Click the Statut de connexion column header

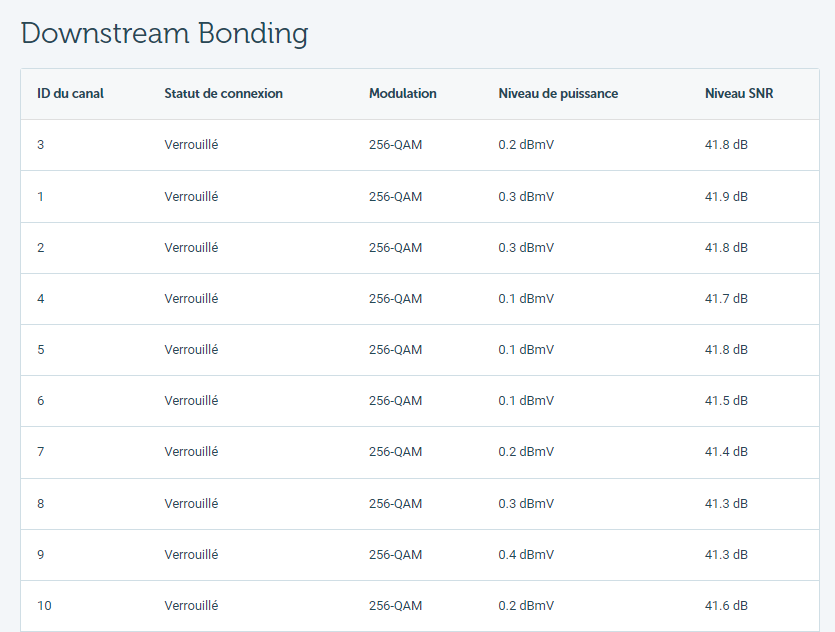223,94
